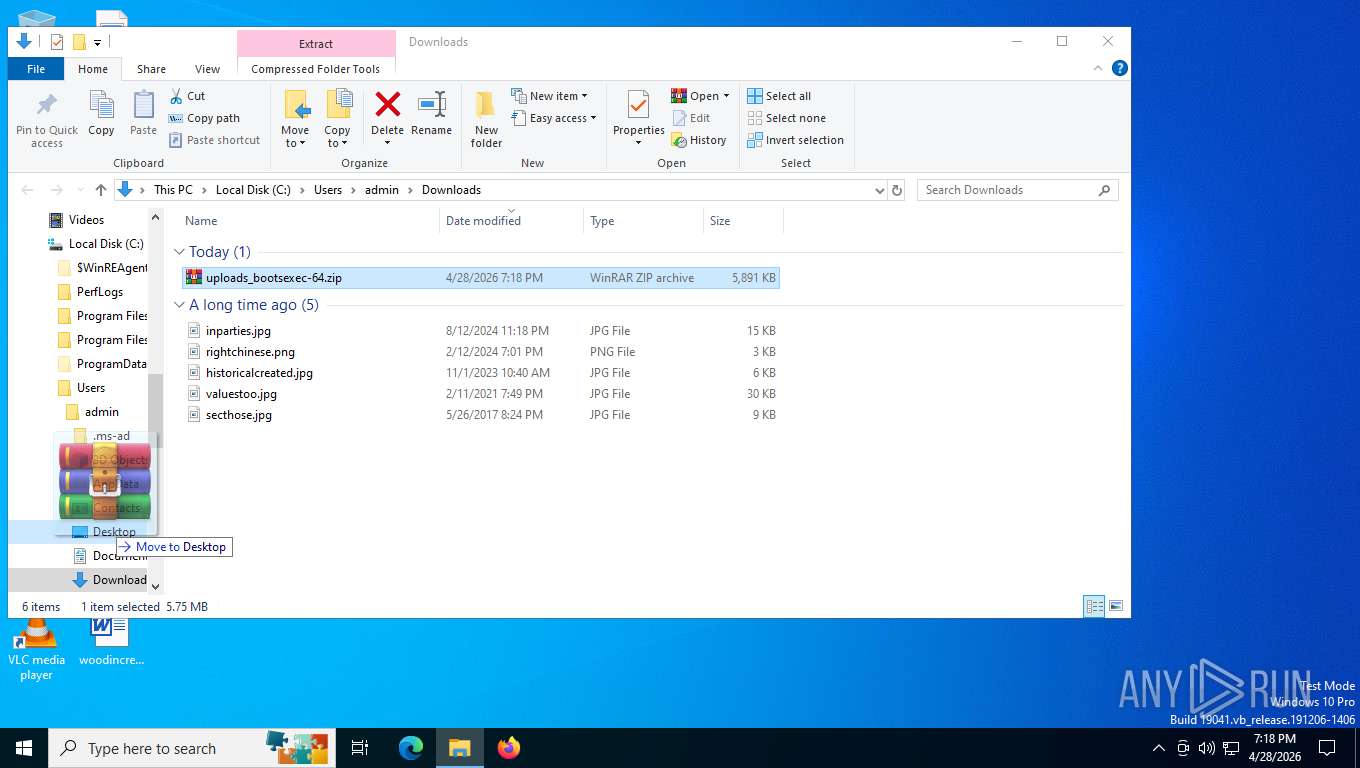1360x768 pixels.
Task: Open the VLC media player desktop shortcut
Action: (36, 650)
